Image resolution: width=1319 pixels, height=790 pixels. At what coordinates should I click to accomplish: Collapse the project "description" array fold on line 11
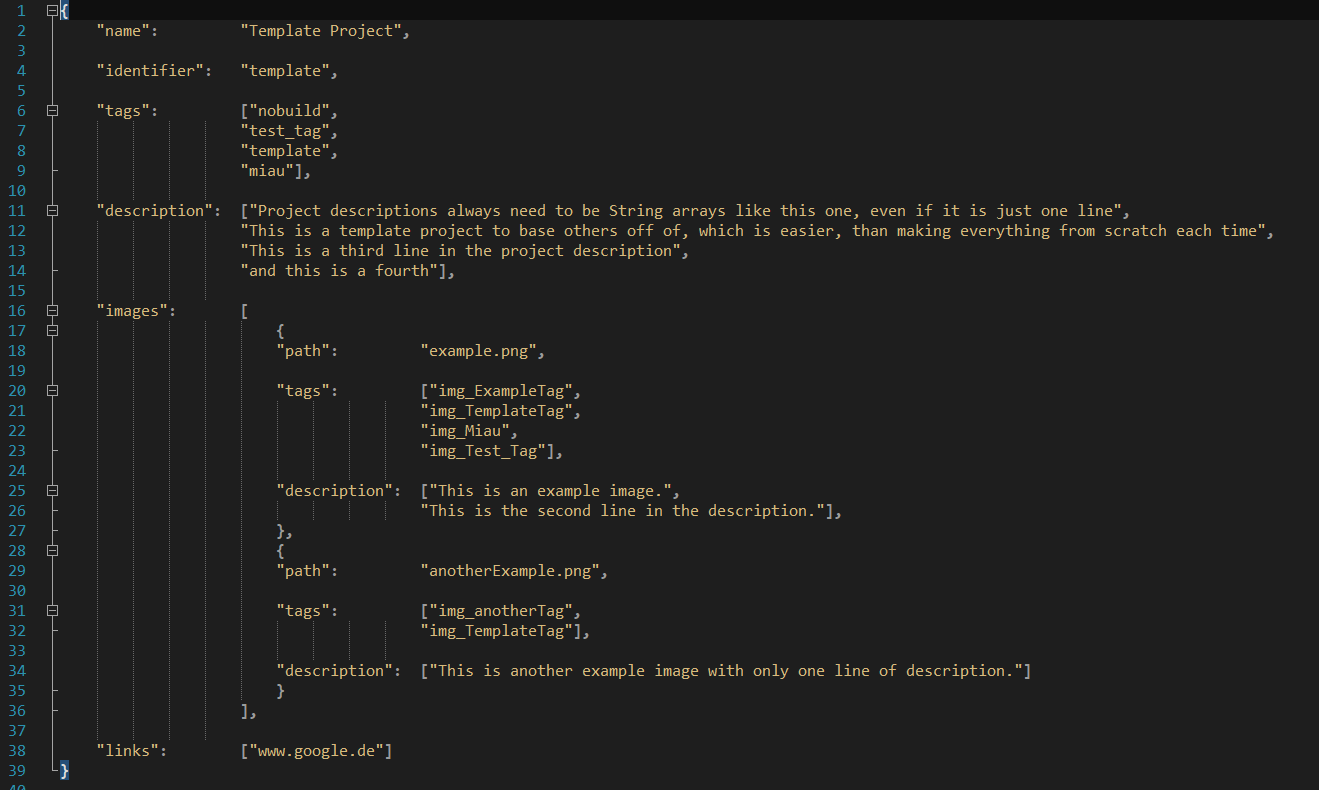click(53, 211)
